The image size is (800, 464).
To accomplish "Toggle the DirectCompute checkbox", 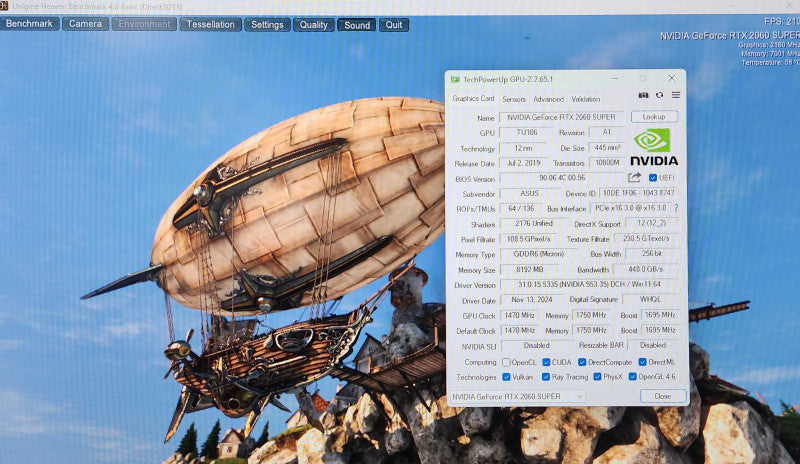I will coord(582,362).
